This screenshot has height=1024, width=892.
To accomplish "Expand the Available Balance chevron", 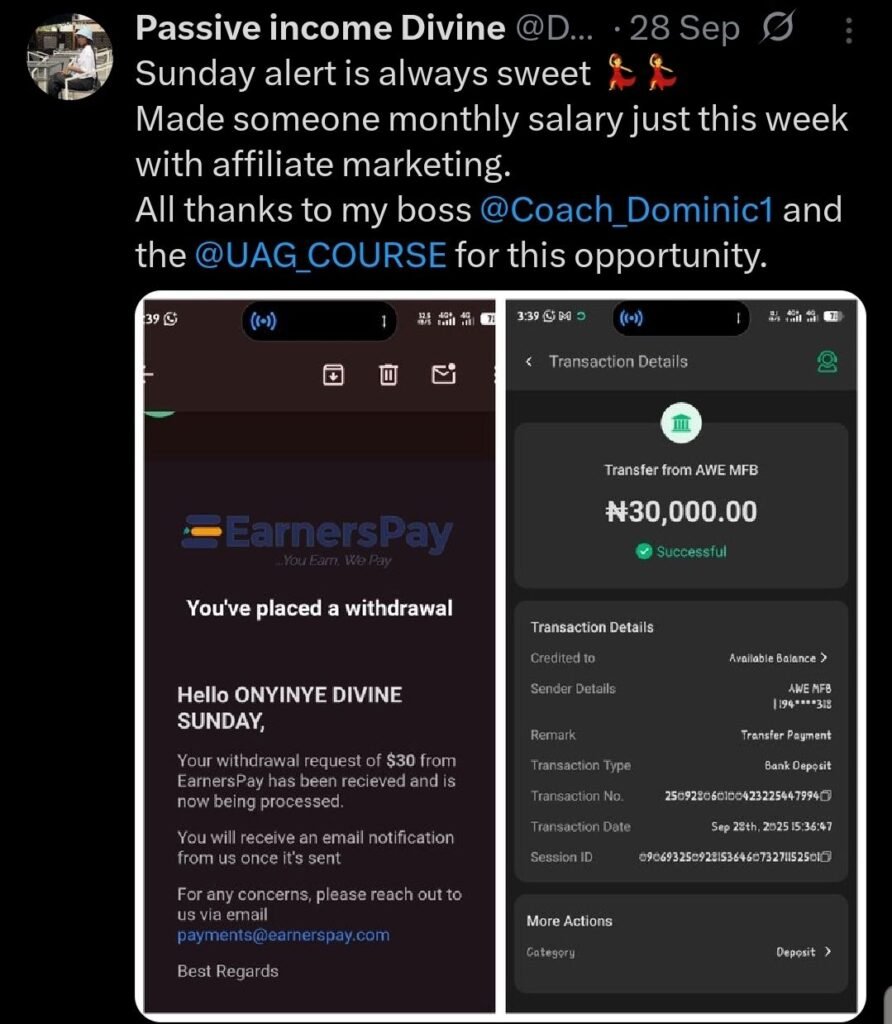I will point(823,658).
